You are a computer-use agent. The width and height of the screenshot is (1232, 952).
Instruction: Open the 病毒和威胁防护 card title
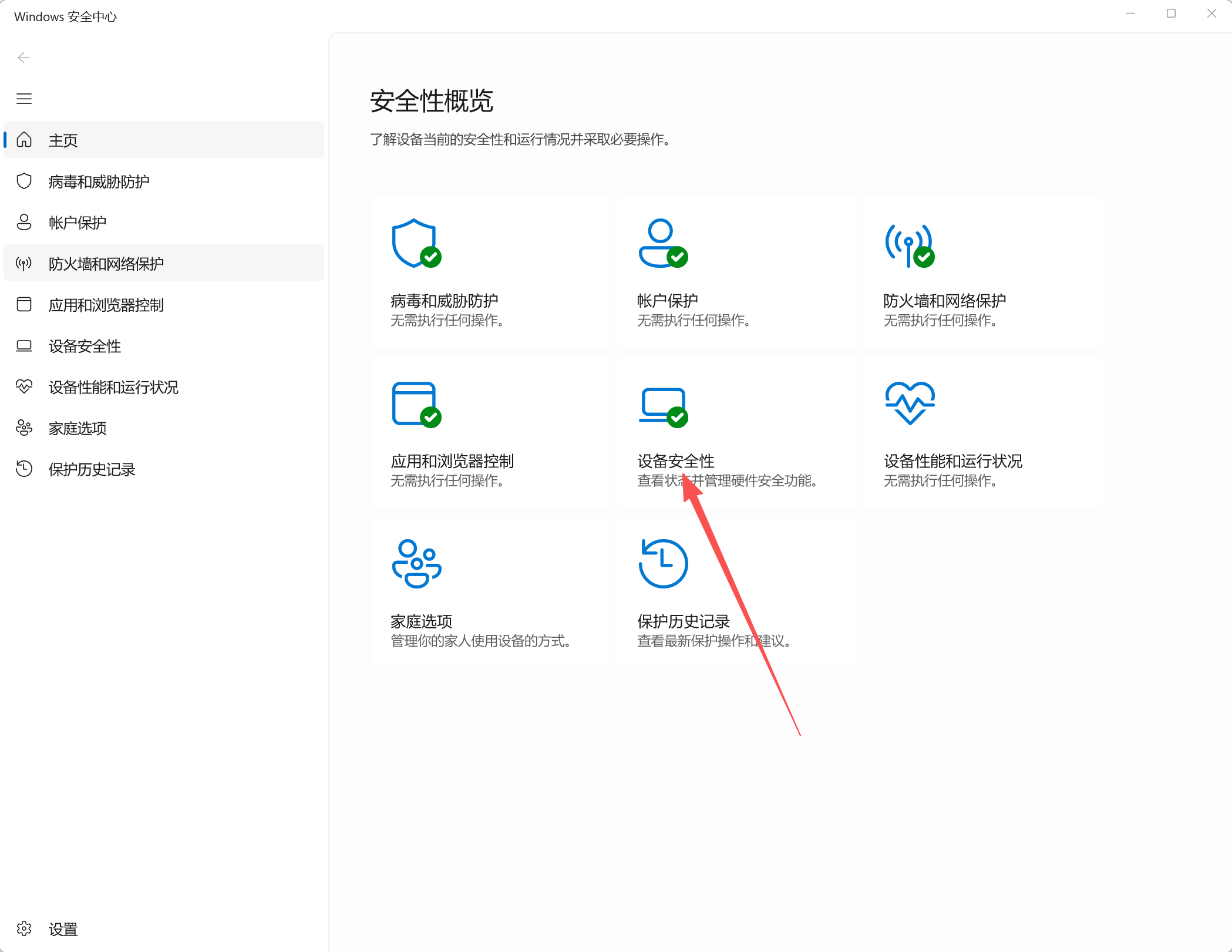pyautogui.click(x=445, y=301)
